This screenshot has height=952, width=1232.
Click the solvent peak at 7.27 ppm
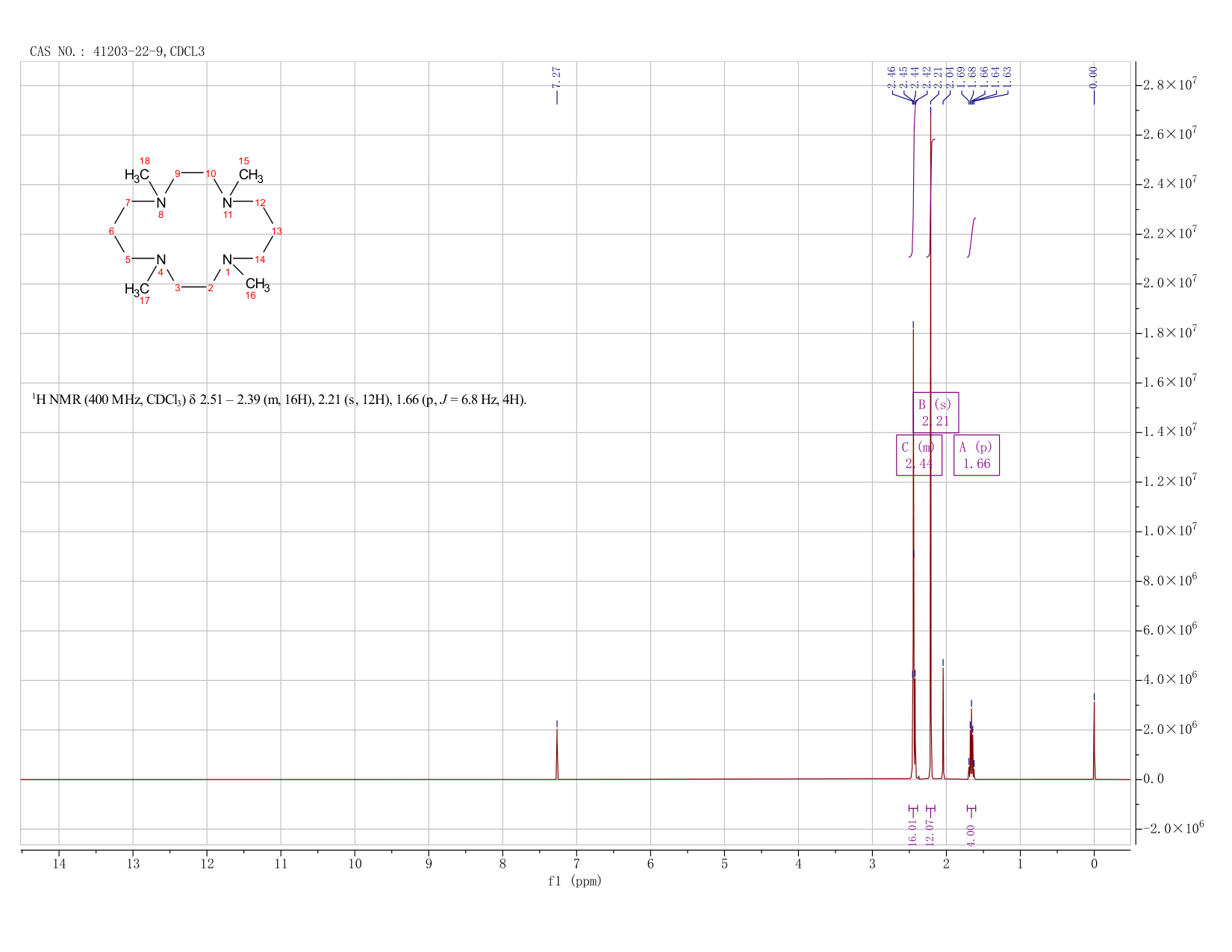557,754
